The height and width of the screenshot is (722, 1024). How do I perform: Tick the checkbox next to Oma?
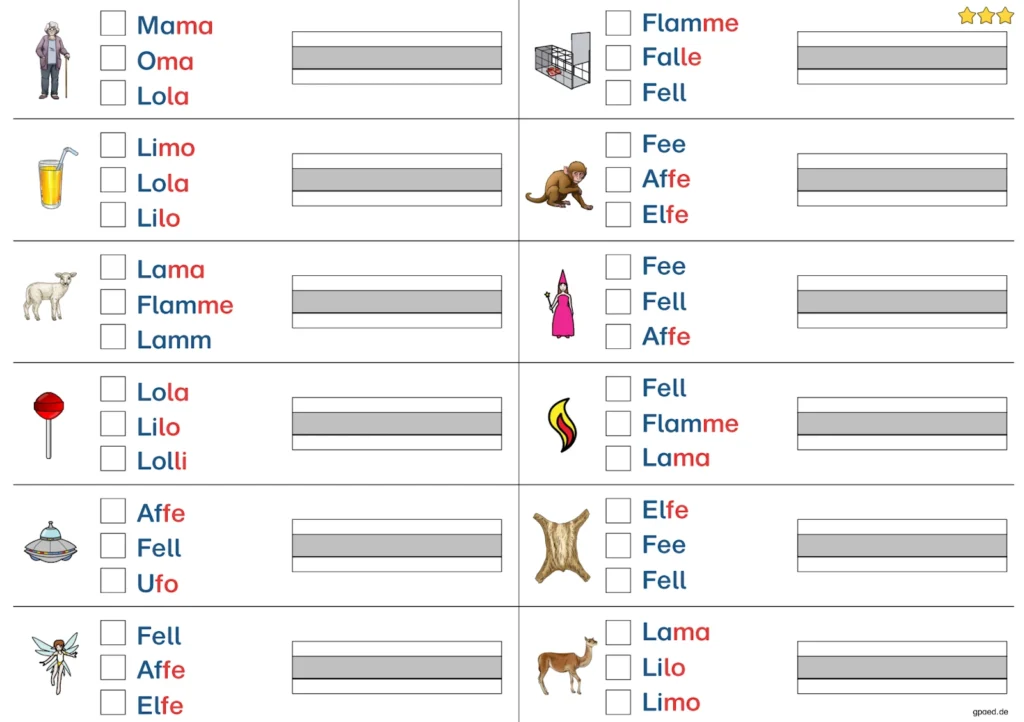pos(113,59)
